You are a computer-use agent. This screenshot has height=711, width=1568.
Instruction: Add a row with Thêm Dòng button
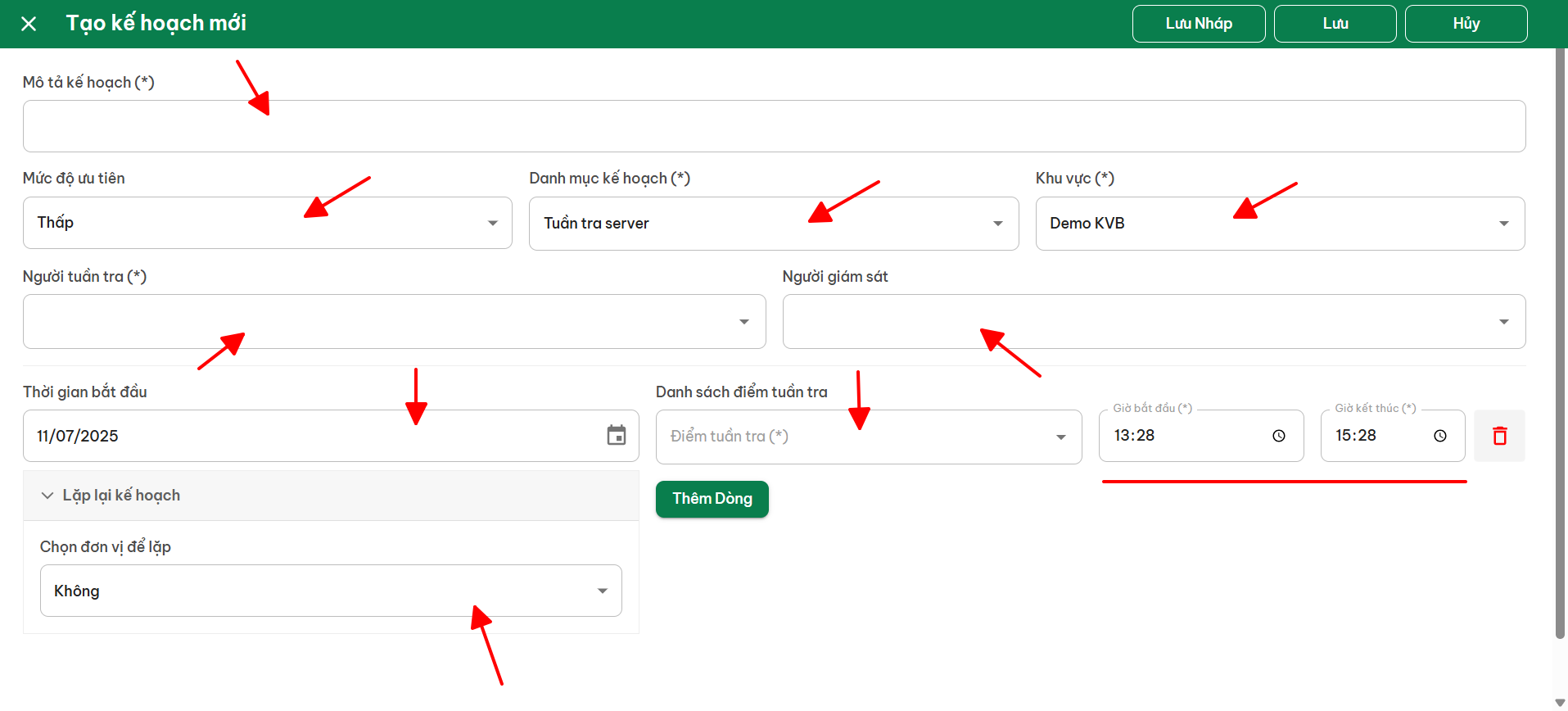point(712,499)
